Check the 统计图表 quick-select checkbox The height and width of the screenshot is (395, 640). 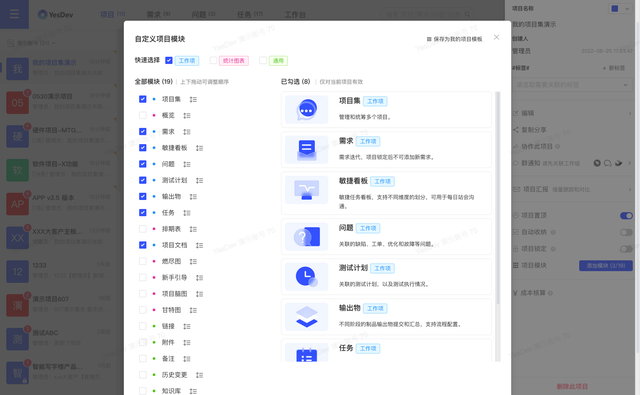[x=213, y=60]
